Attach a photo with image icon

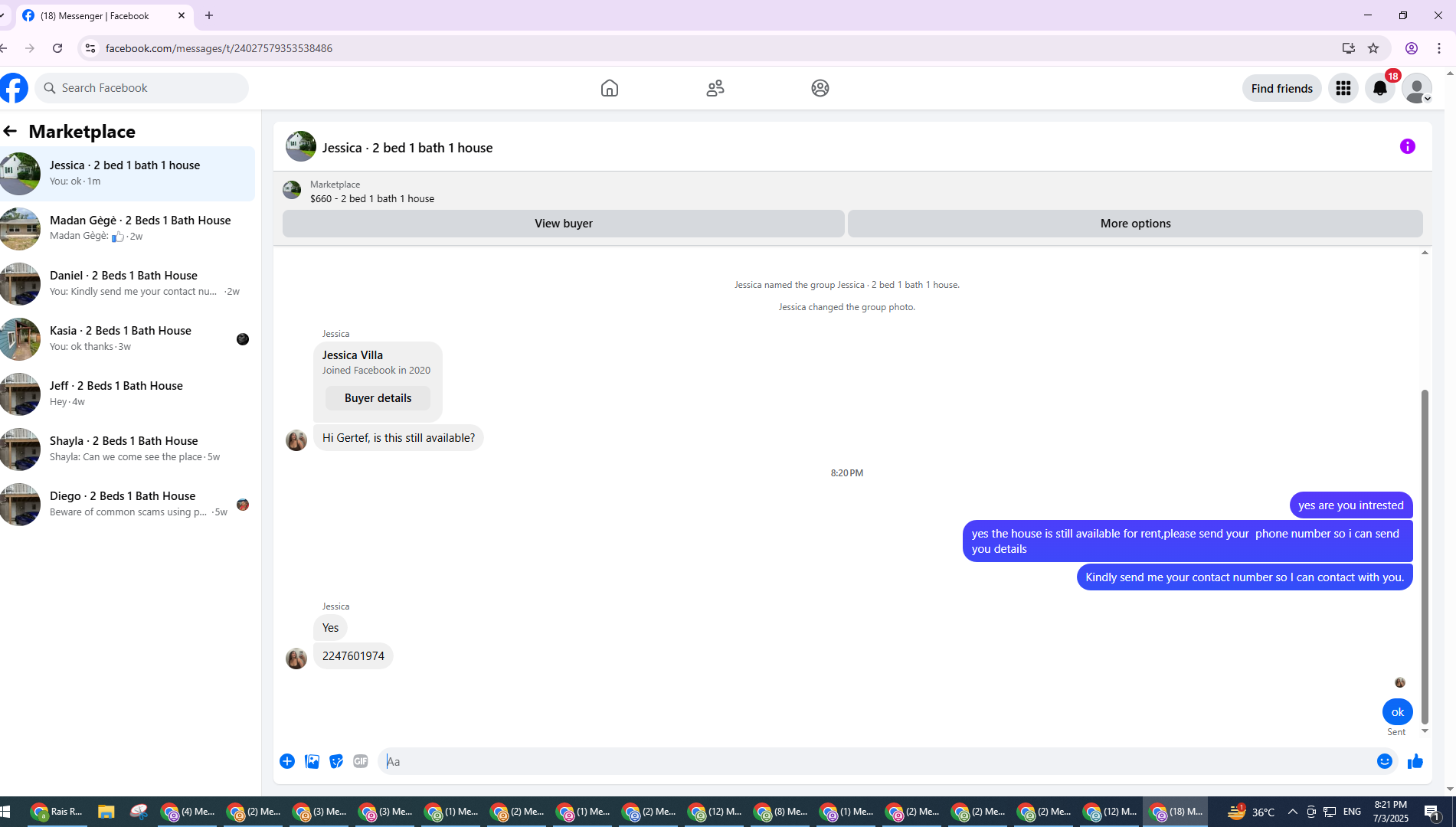312,761
